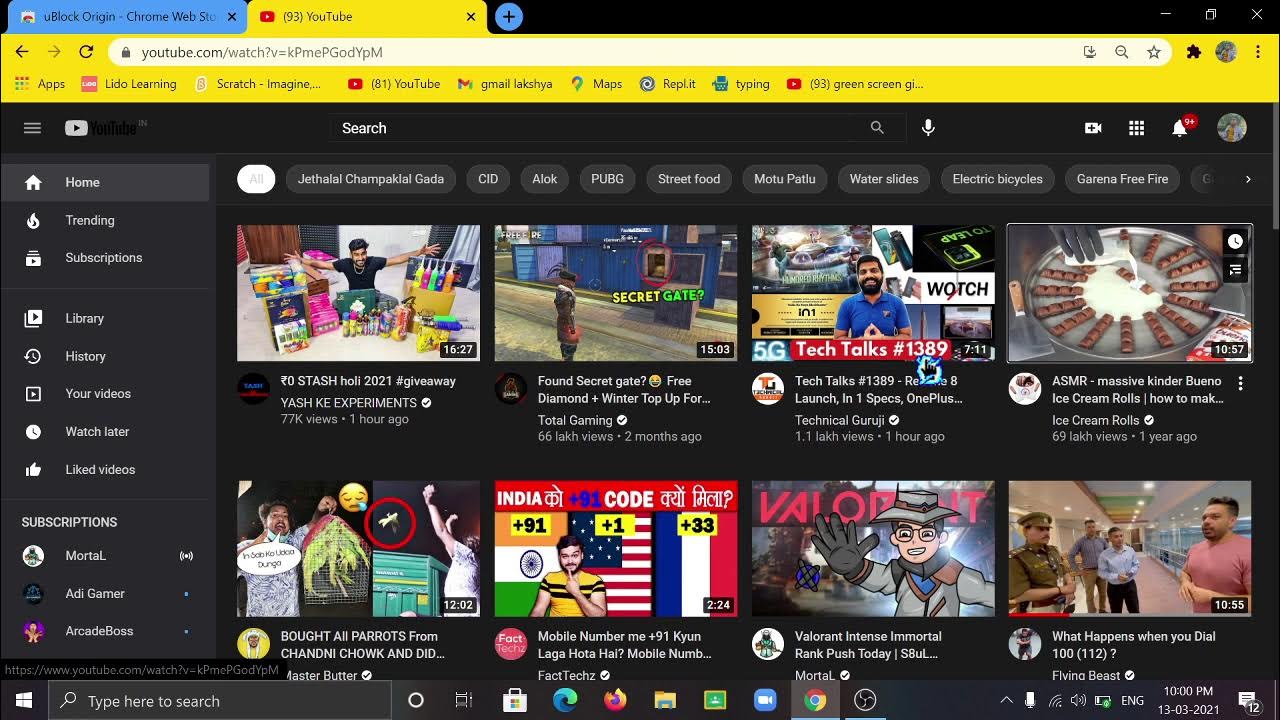Open the Chrome profile avatar
Viewport: 1280px width, 720px height.
[x=1226, y=52]
